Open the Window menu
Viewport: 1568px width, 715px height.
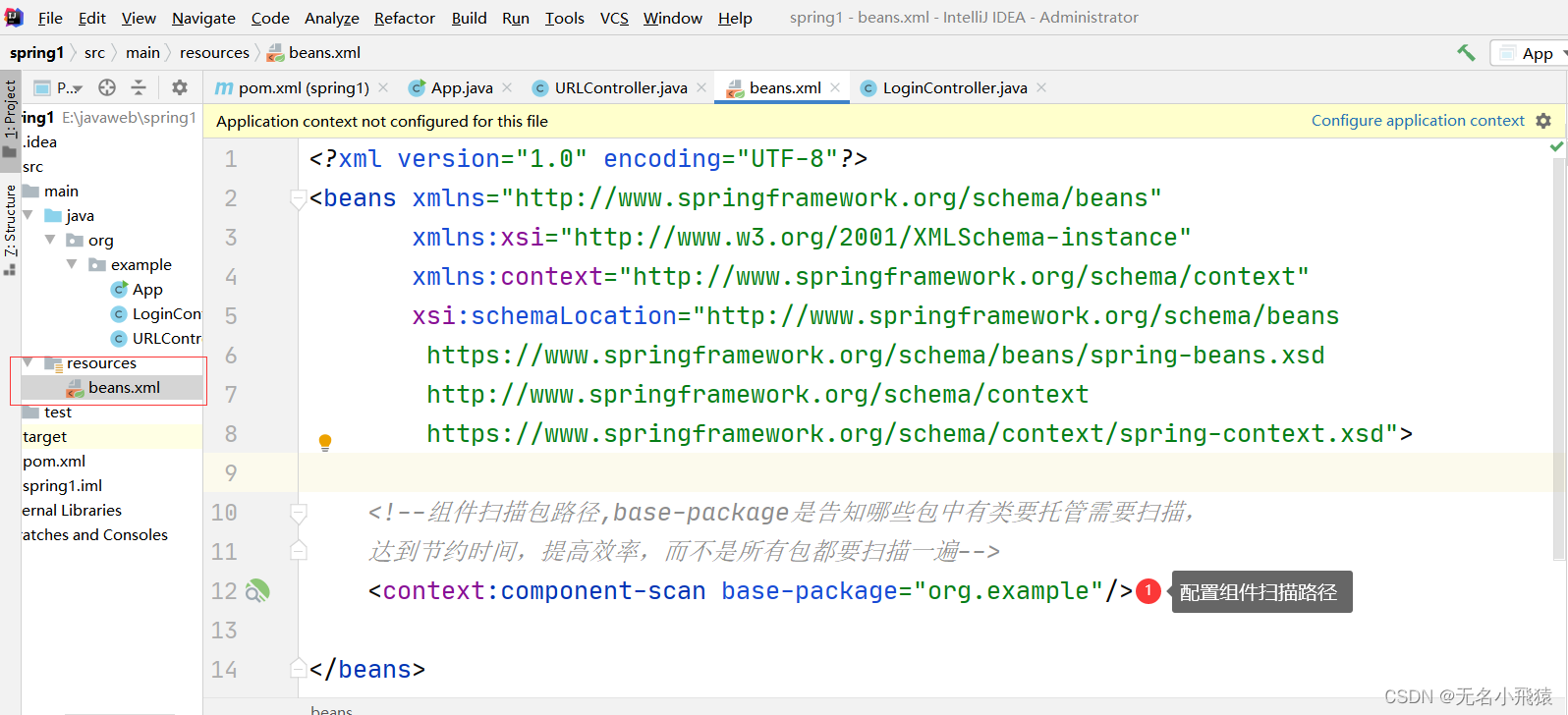(673, 18)
